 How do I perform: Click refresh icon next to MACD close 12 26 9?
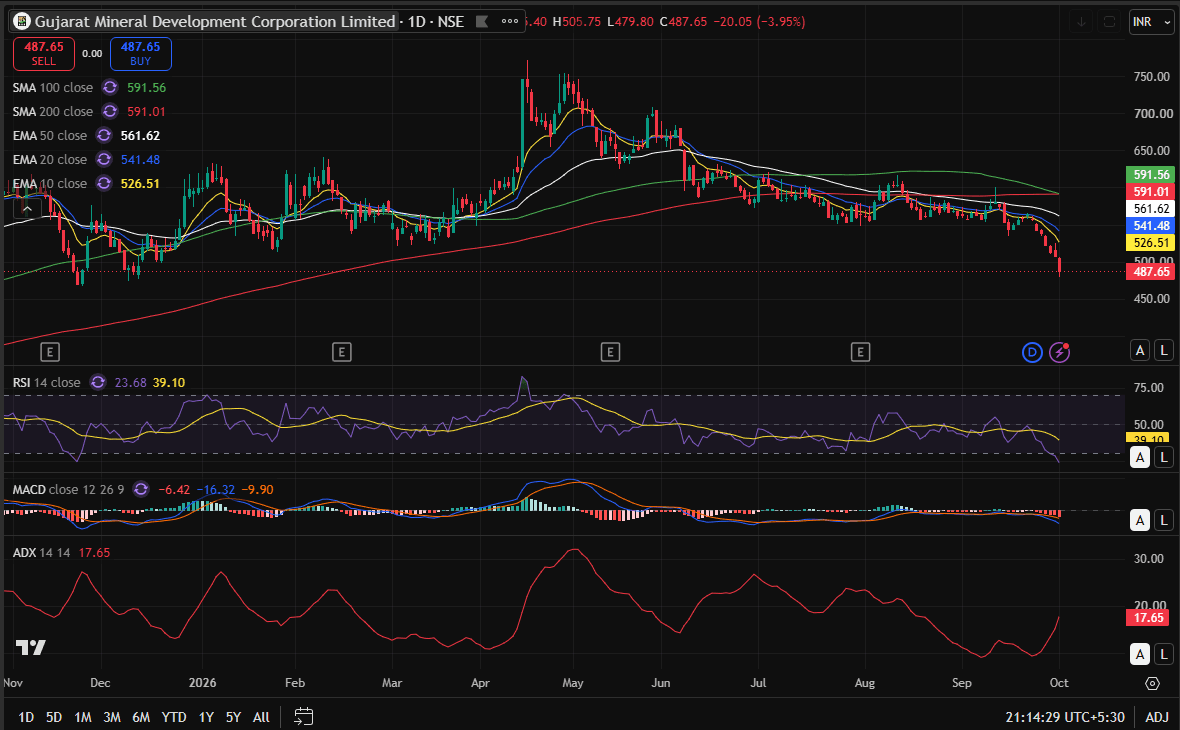coord(141,489)
